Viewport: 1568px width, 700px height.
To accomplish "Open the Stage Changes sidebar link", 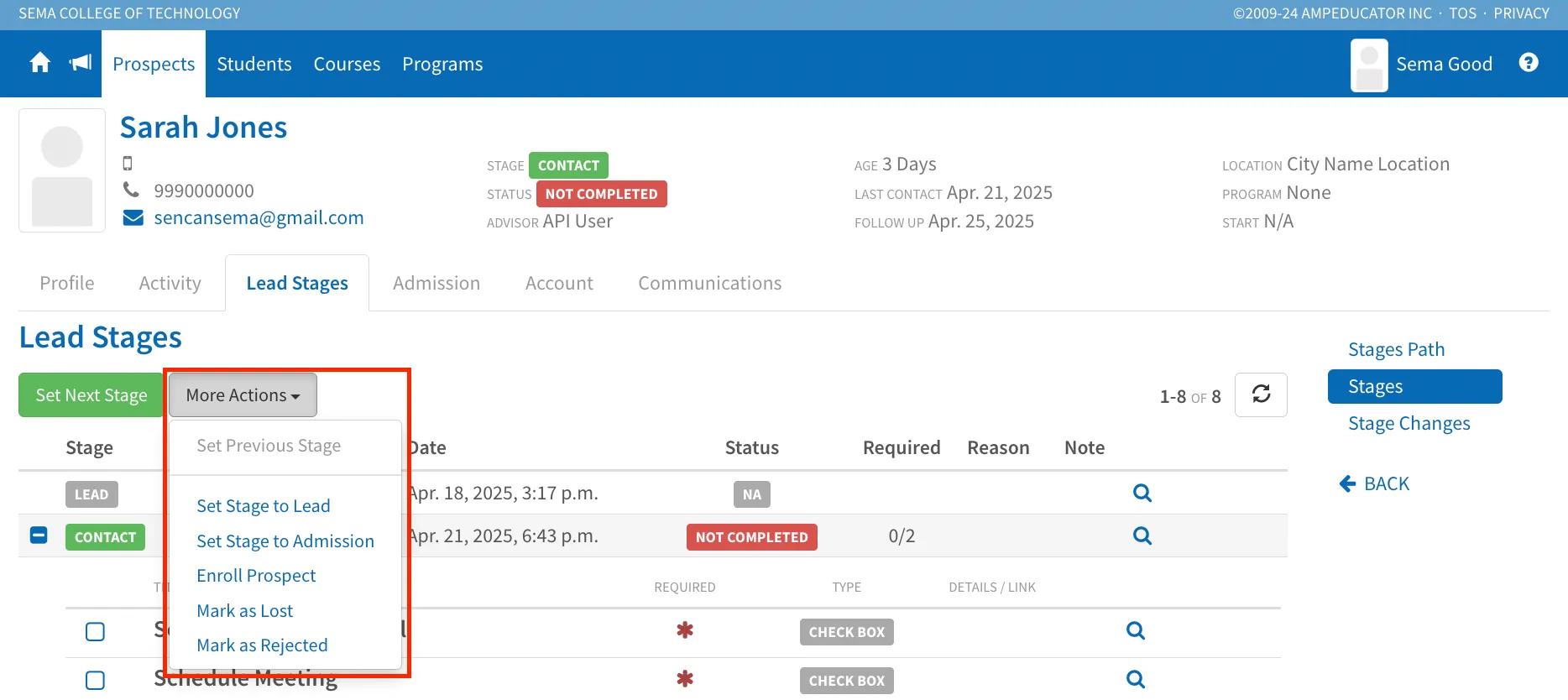I will point(1409,423).
